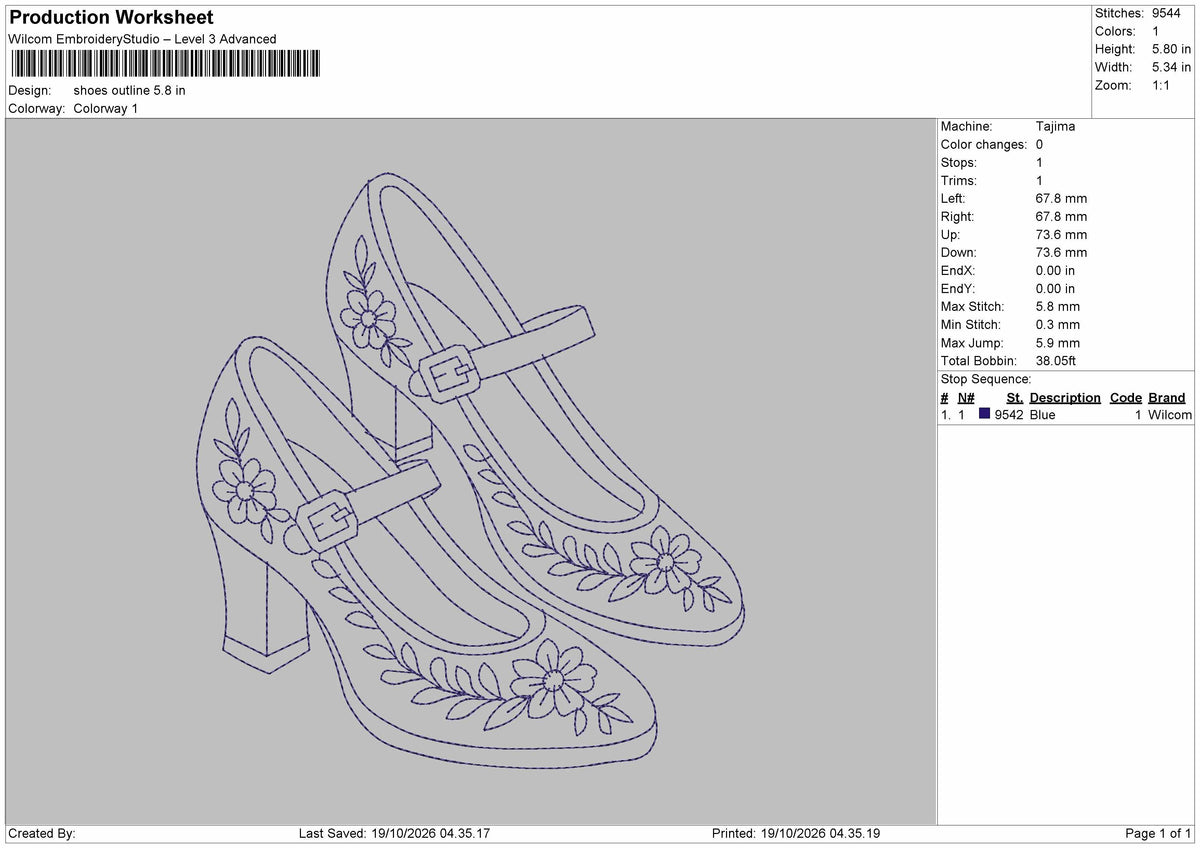This screenshot has width=1200, height=848.
Task: Select the Blue description cell
Action: [x=1042, y=415]
